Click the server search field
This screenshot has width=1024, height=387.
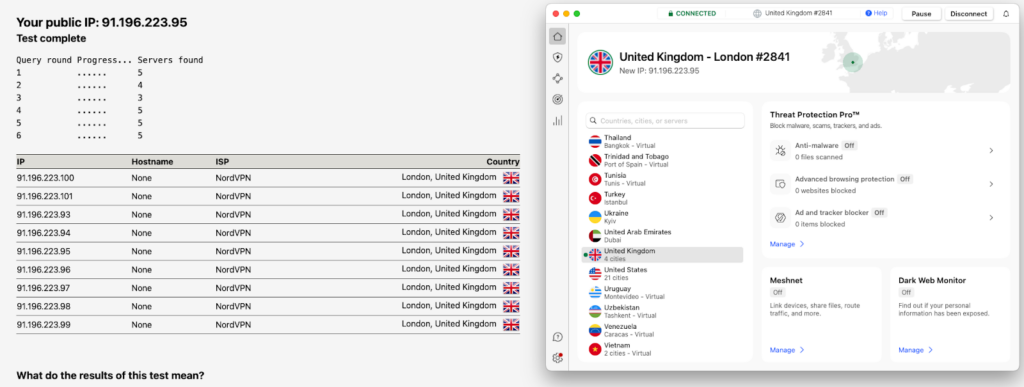[665, 121]
